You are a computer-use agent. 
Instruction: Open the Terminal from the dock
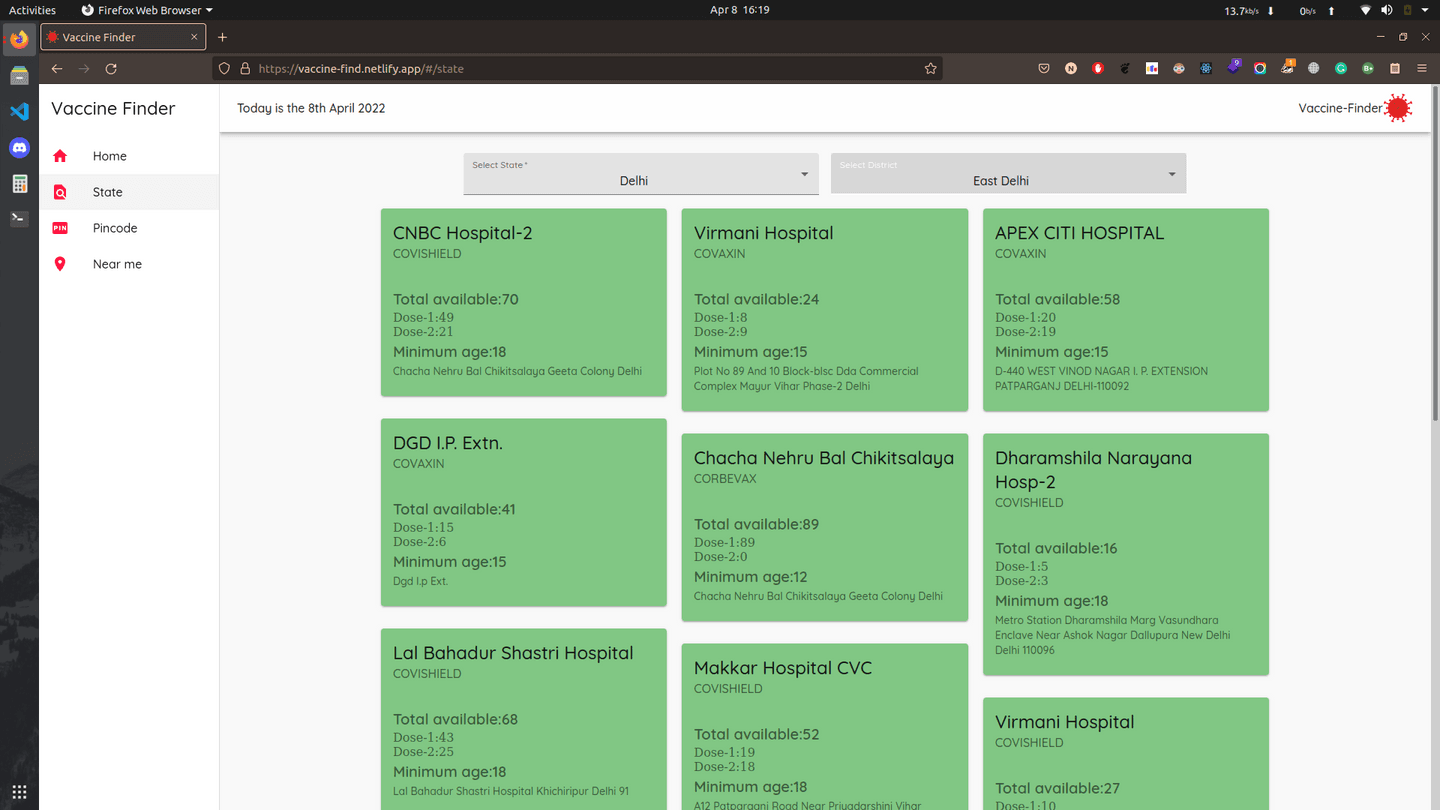[x=19, y=218]
